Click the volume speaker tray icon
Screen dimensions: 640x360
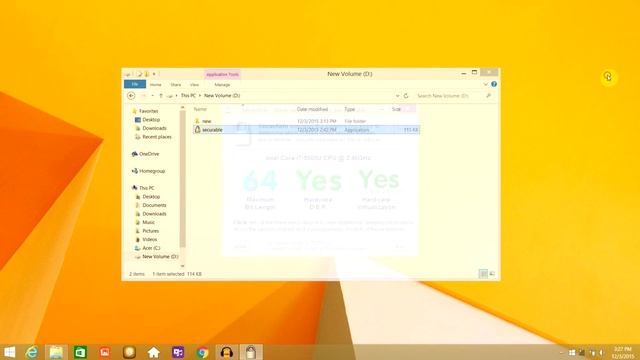[x=601, y=353]
